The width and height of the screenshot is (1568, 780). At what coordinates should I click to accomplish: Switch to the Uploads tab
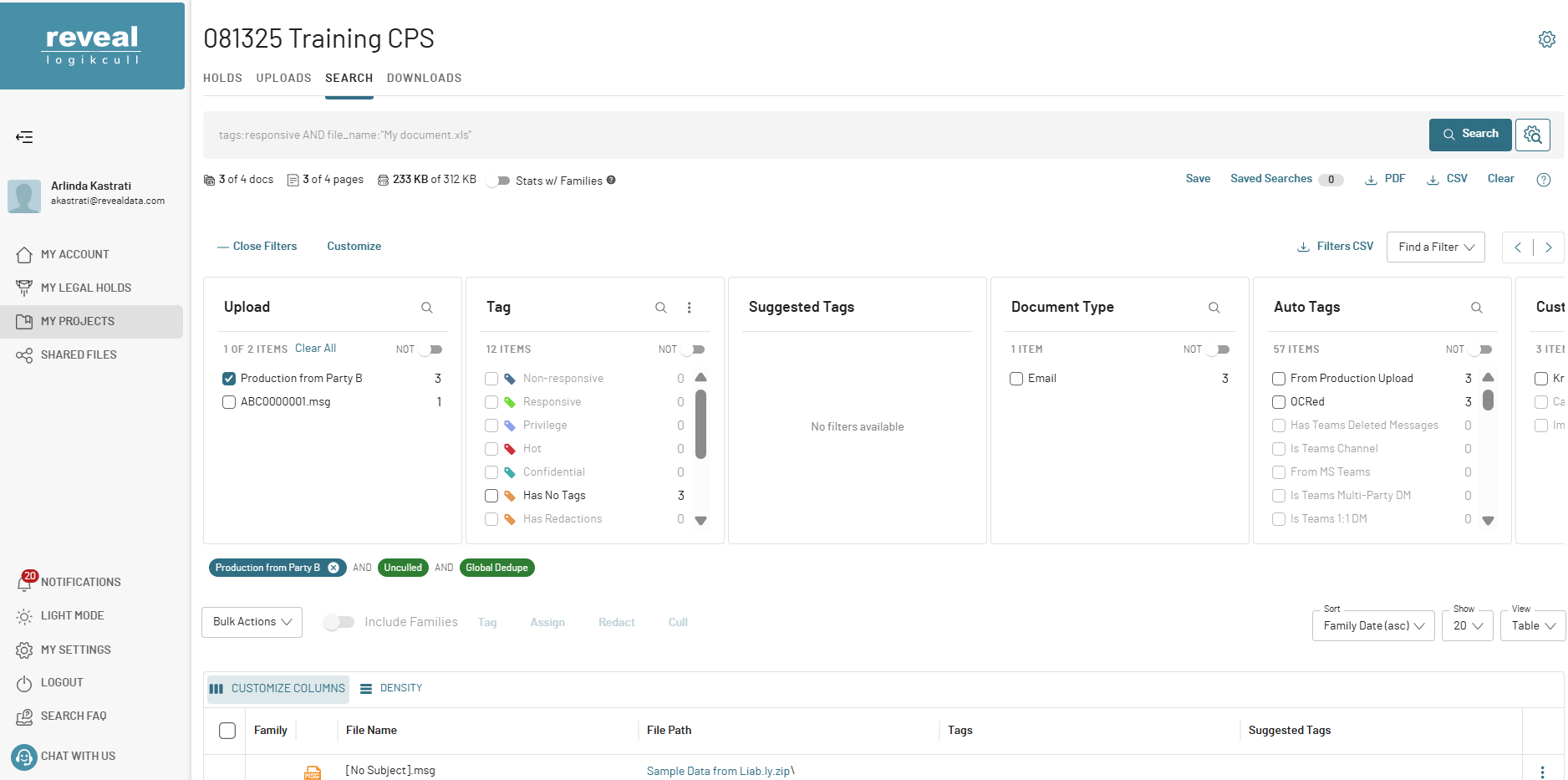coord(283,78)
